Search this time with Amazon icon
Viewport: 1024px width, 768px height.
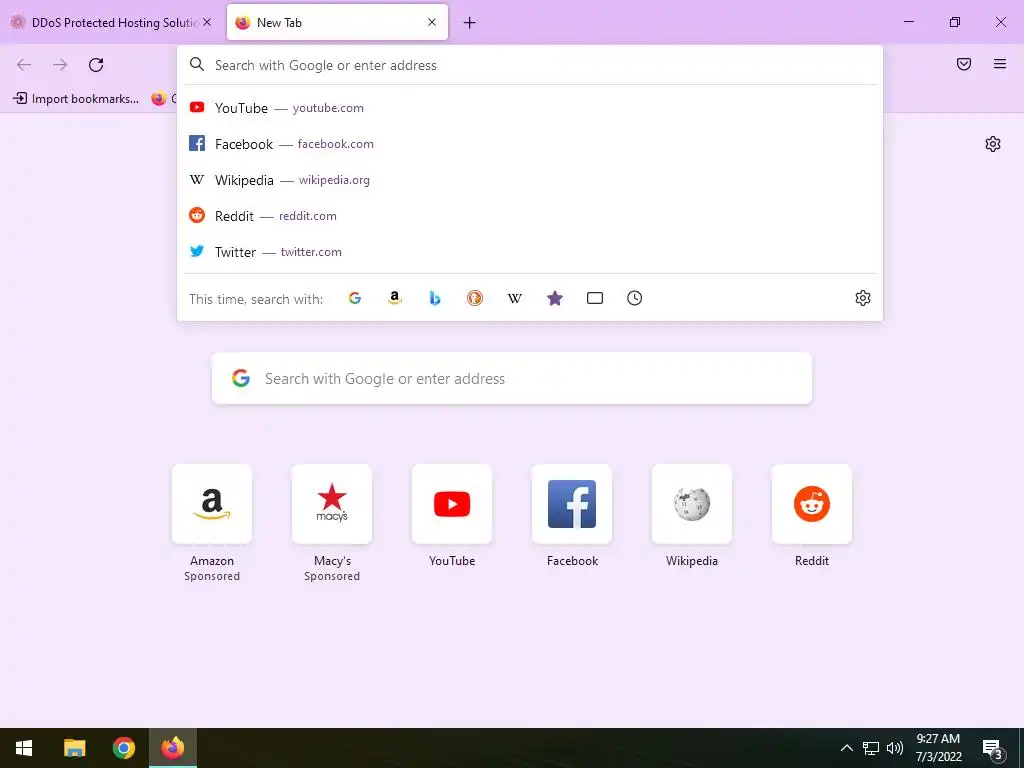tap(394, 298)
